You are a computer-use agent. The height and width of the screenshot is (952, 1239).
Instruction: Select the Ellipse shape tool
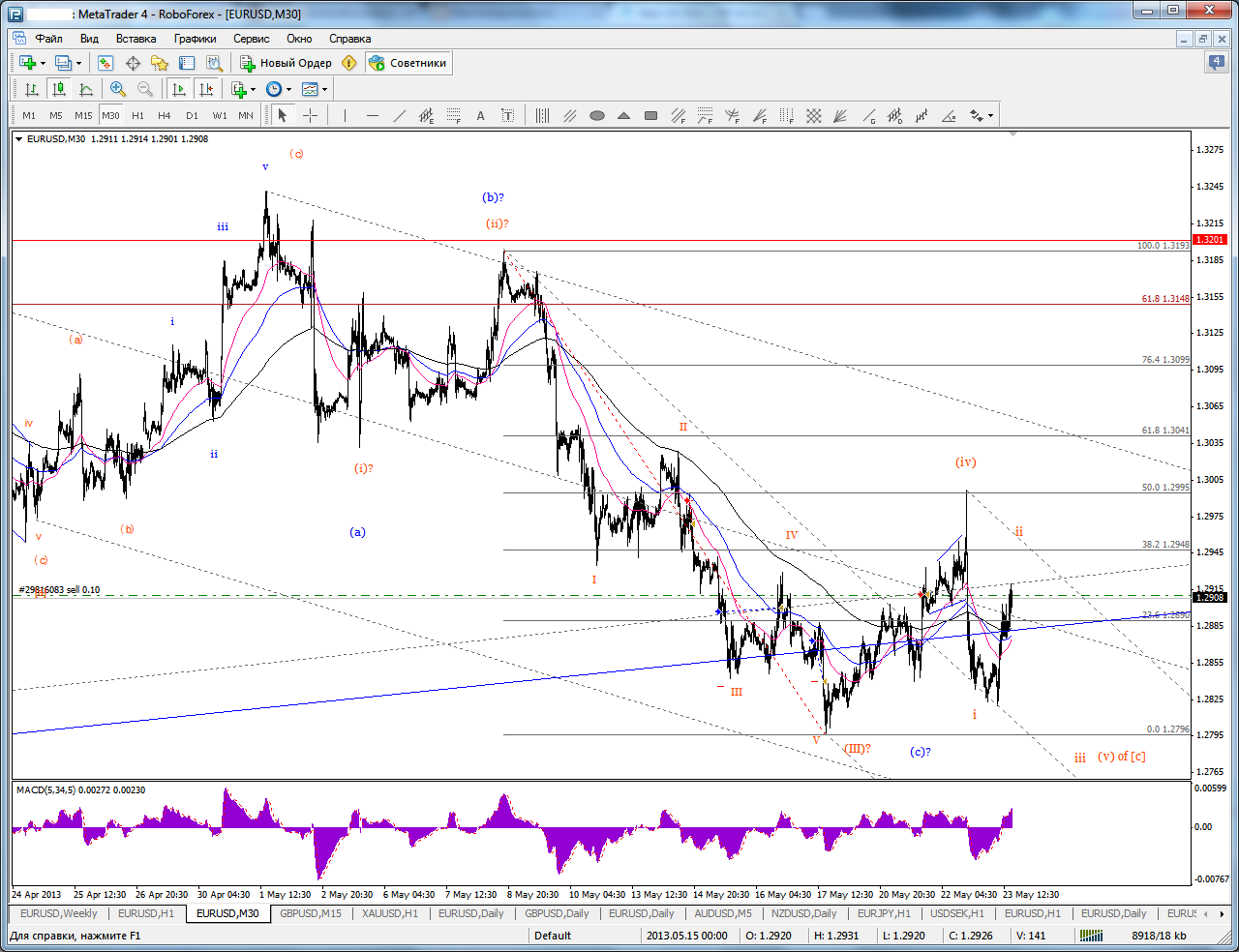click(x=597, y=115)
